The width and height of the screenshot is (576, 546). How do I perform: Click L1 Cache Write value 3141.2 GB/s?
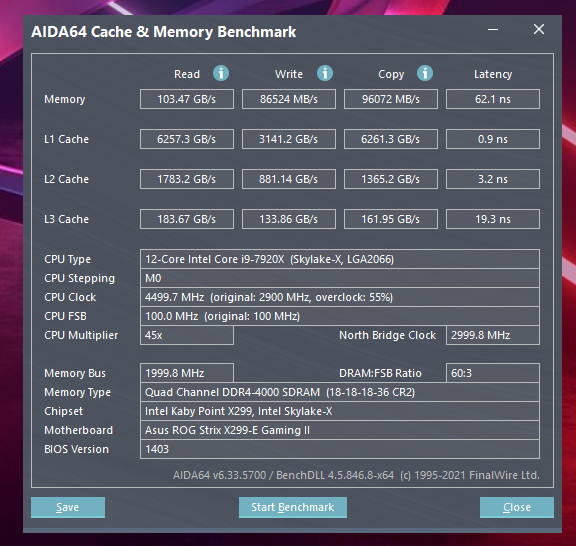[289, 139]
